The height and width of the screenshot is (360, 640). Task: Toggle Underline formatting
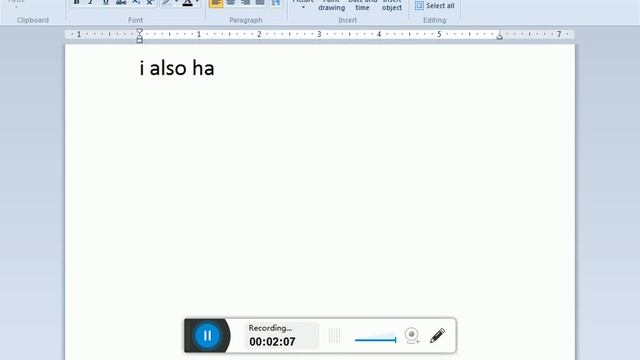pyautogui.click(x=106, y=2)
